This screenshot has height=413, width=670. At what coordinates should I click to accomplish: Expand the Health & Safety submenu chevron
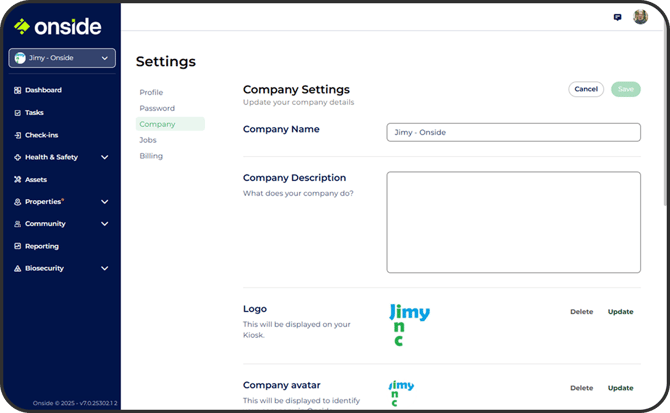(x=104, y=157)
